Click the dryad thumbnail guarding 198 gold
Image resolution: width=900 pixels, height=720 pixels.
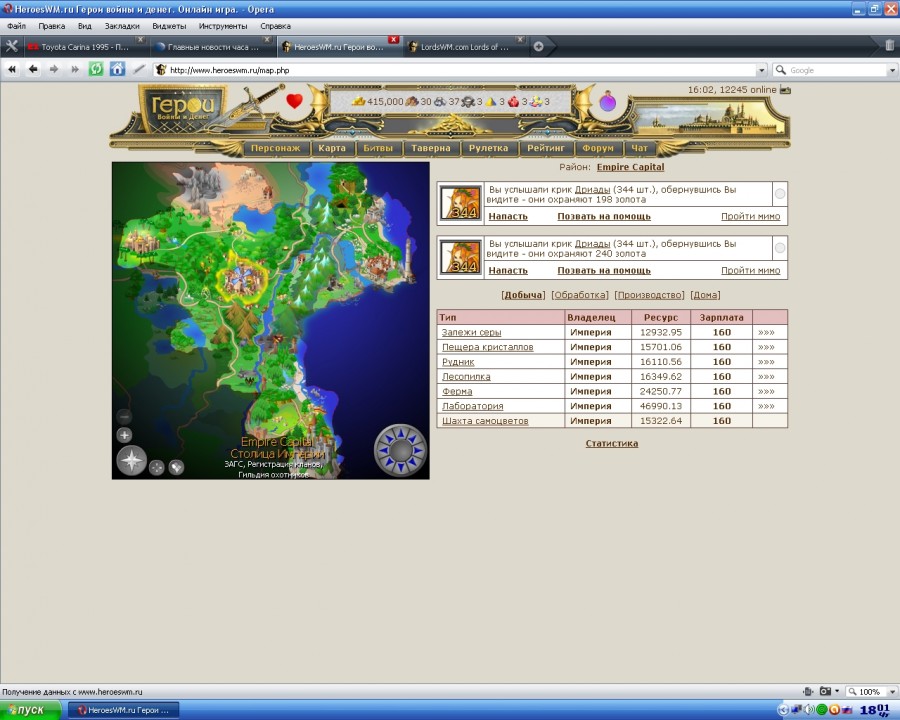[461, 203]
